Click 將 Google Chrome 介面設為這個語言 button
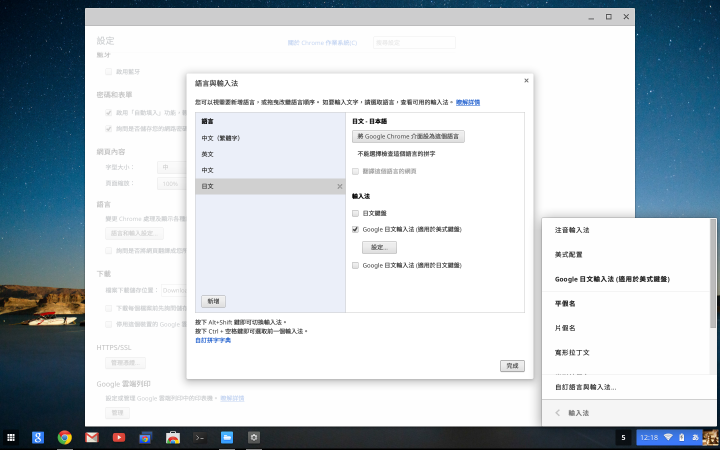This screenshot has width=720, height=450. pos(408,136)
